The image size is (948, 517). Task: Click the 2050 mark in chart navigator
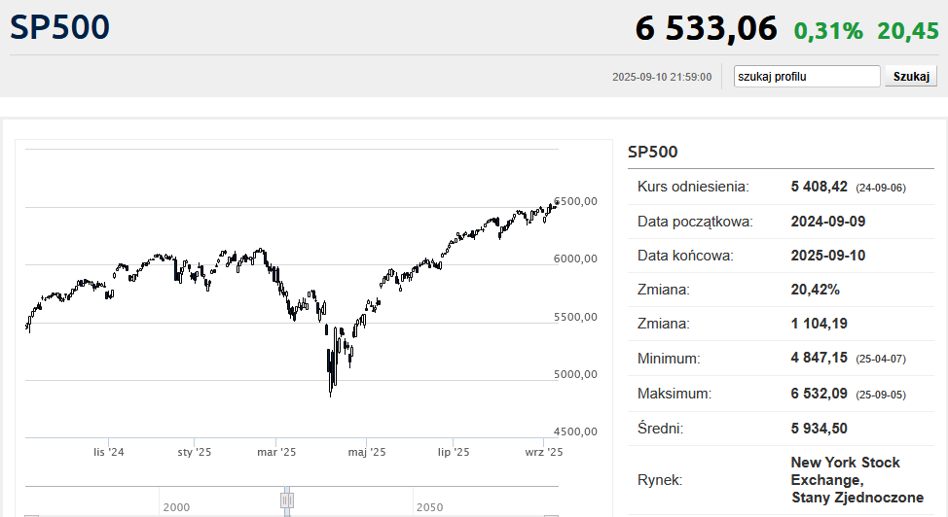[430, 507]
